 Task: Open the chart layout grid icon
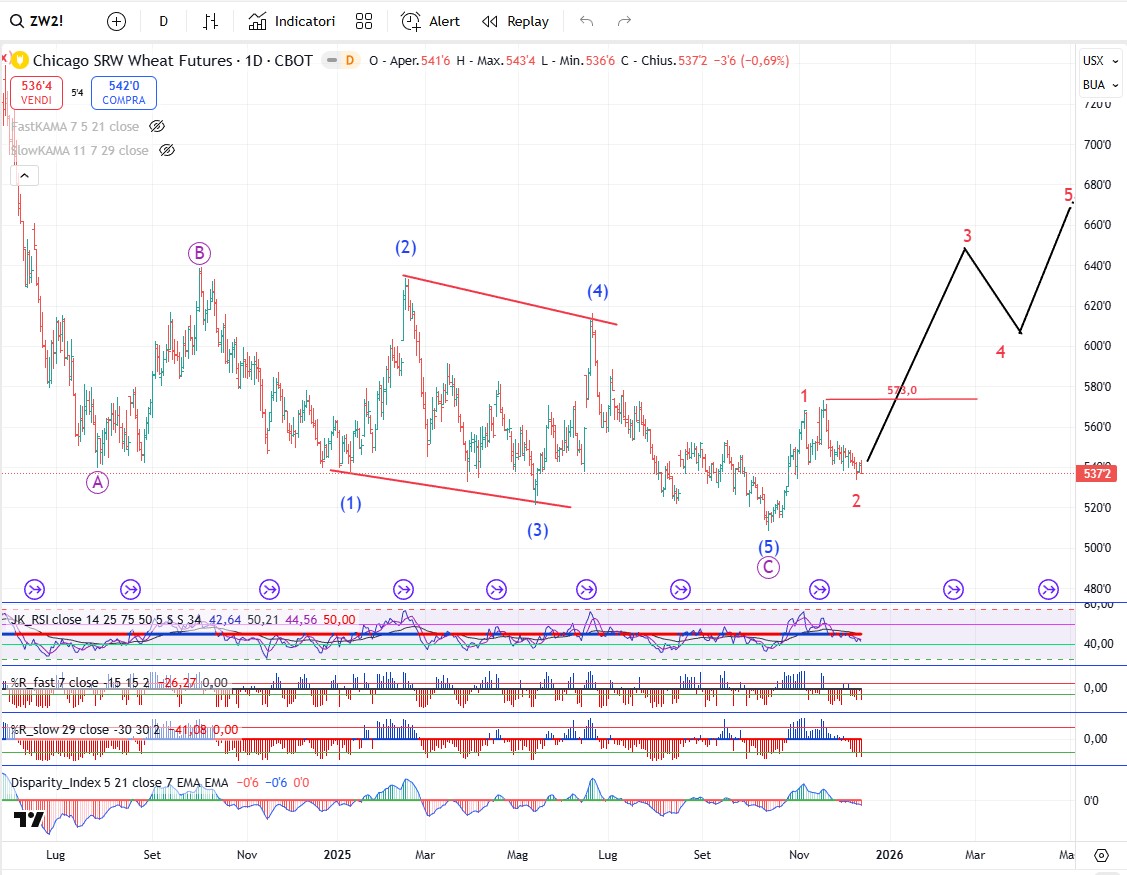pyautogui.click(x=364, y=21)
